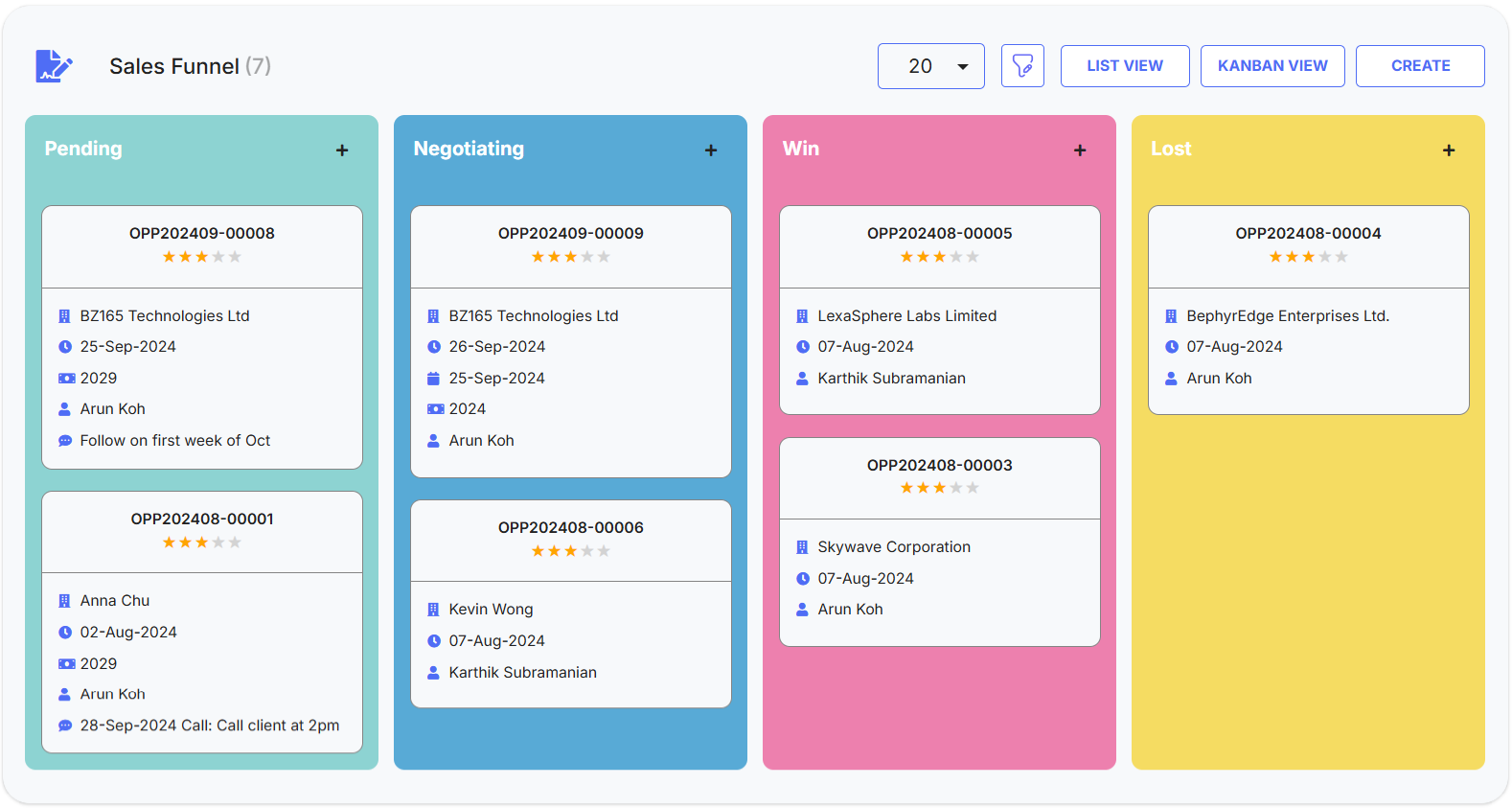Add a card to the Pending column
The height and width of the screenshot is (808, 1512).
(x=342, y=150)
